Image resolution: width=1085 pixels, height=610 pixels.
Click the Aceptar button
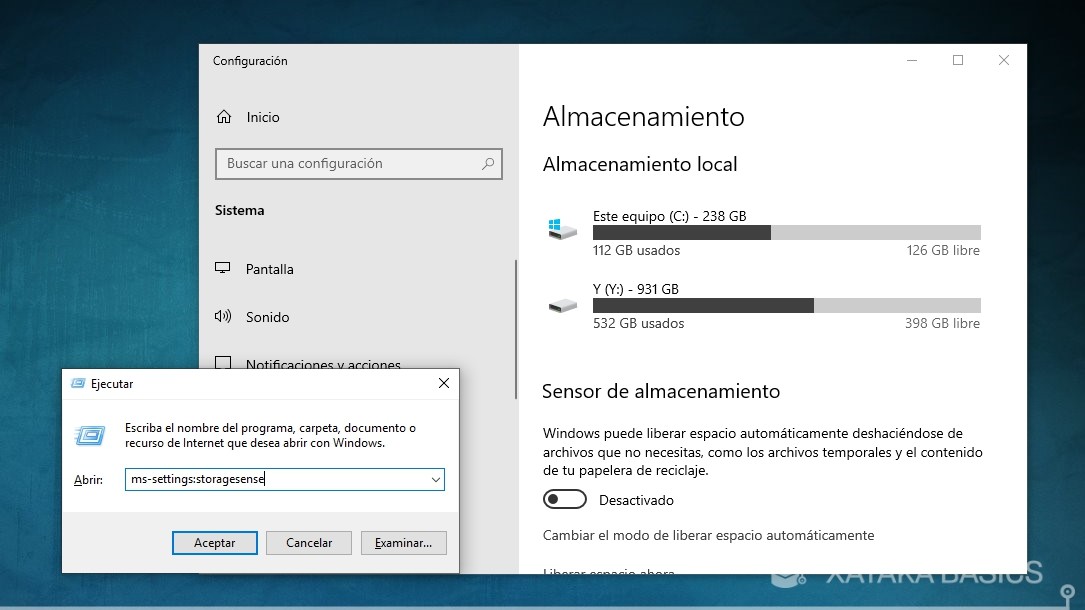pyautogui.click(x=214, y=542)
